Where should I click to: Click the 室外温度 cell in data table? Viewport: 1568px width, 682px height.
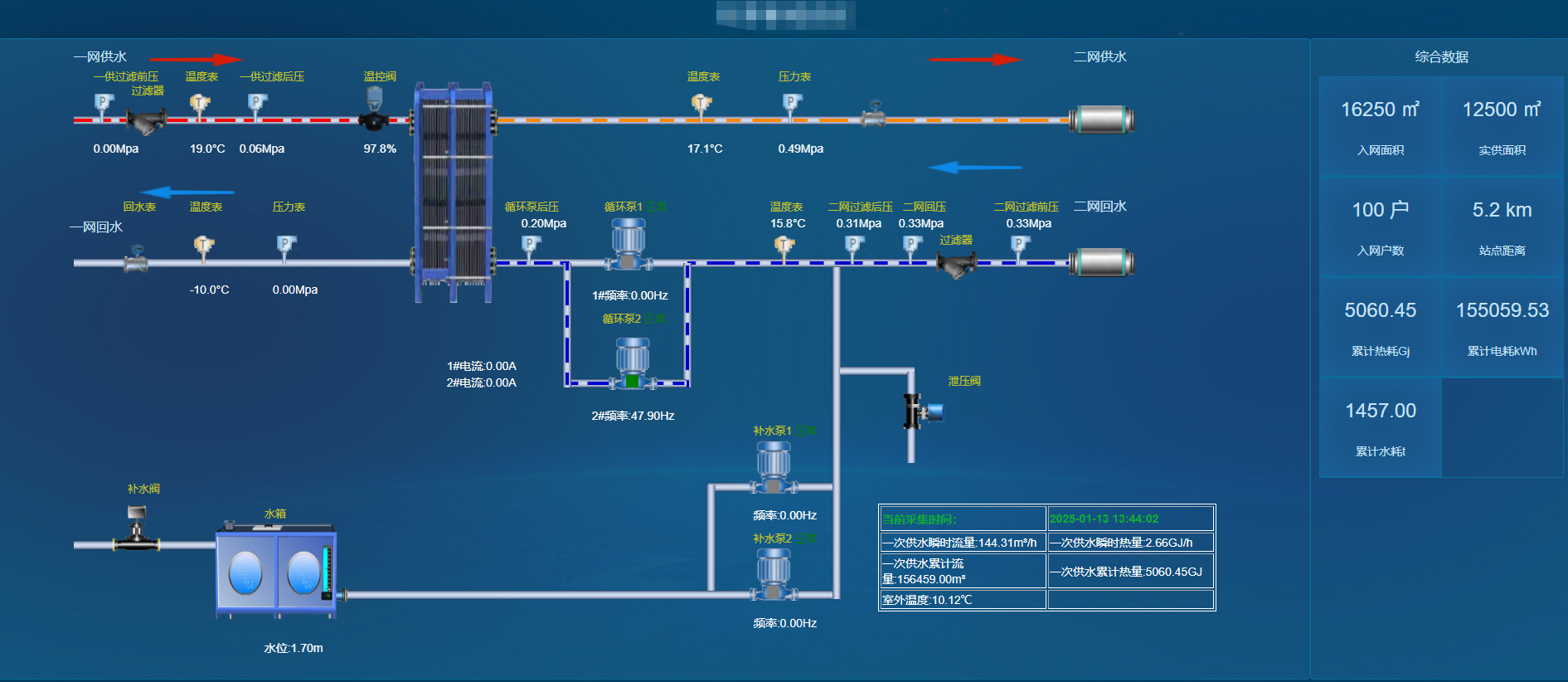point(962,600)
